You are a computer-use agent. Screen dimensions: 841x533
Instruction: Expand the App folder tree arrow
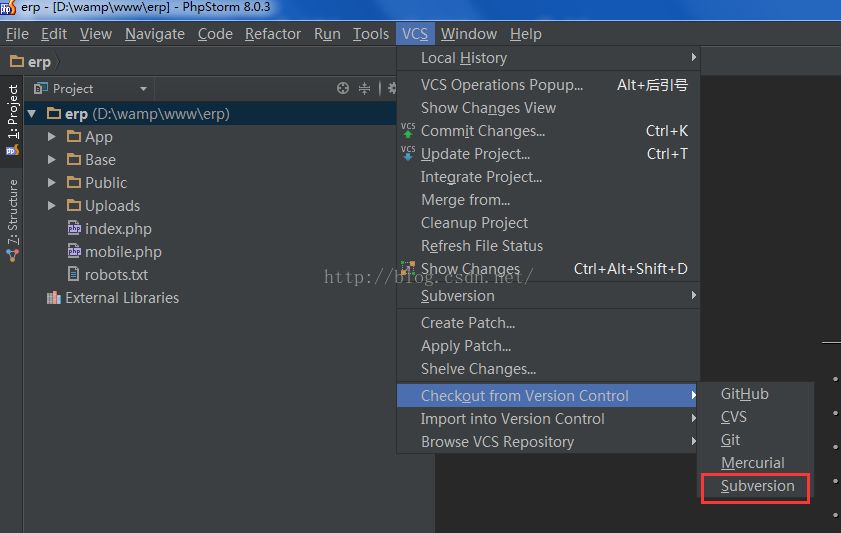(52, 137)
